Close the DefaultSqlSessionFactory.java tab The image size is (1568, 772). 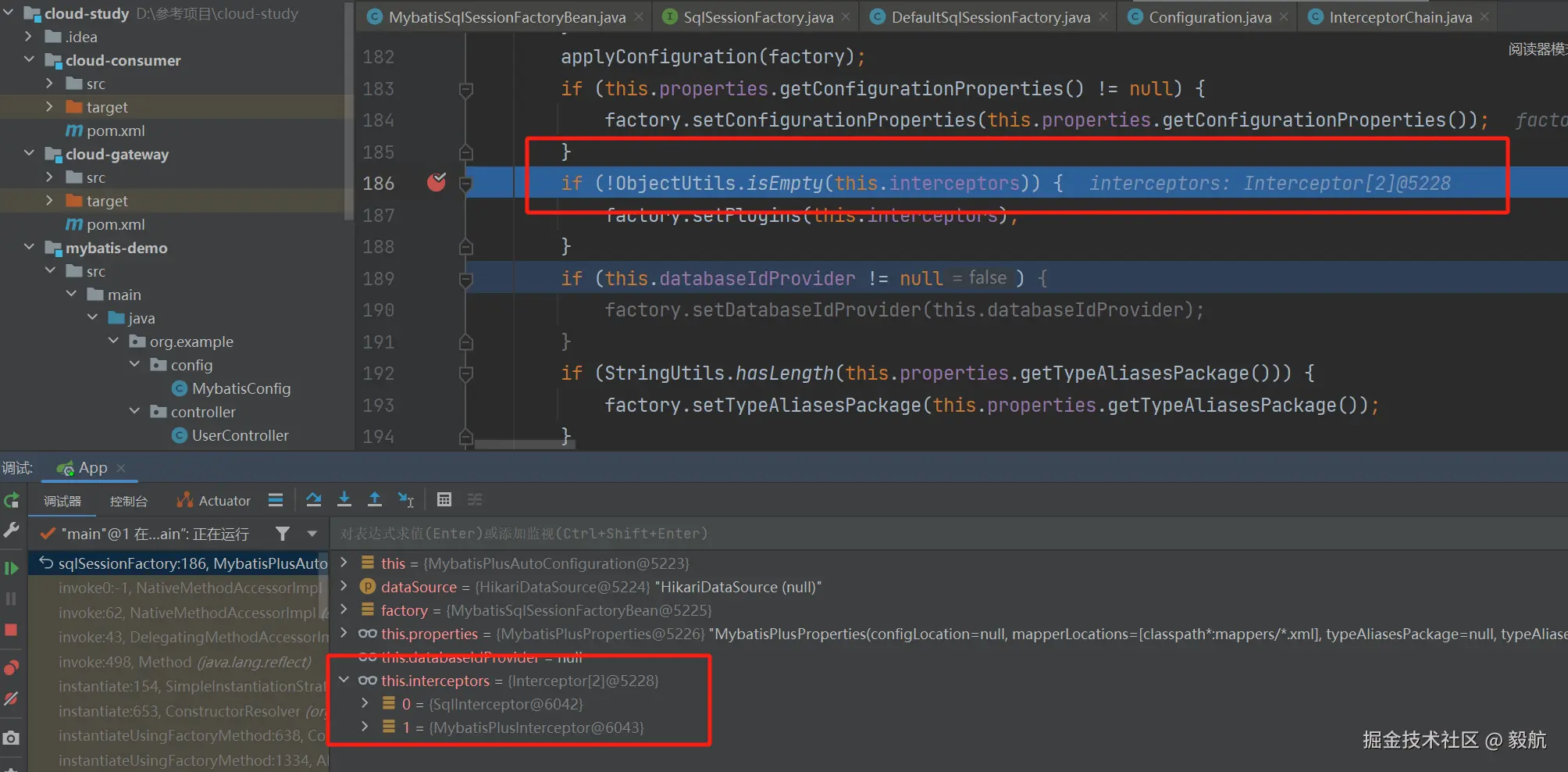coord(1103,17)
